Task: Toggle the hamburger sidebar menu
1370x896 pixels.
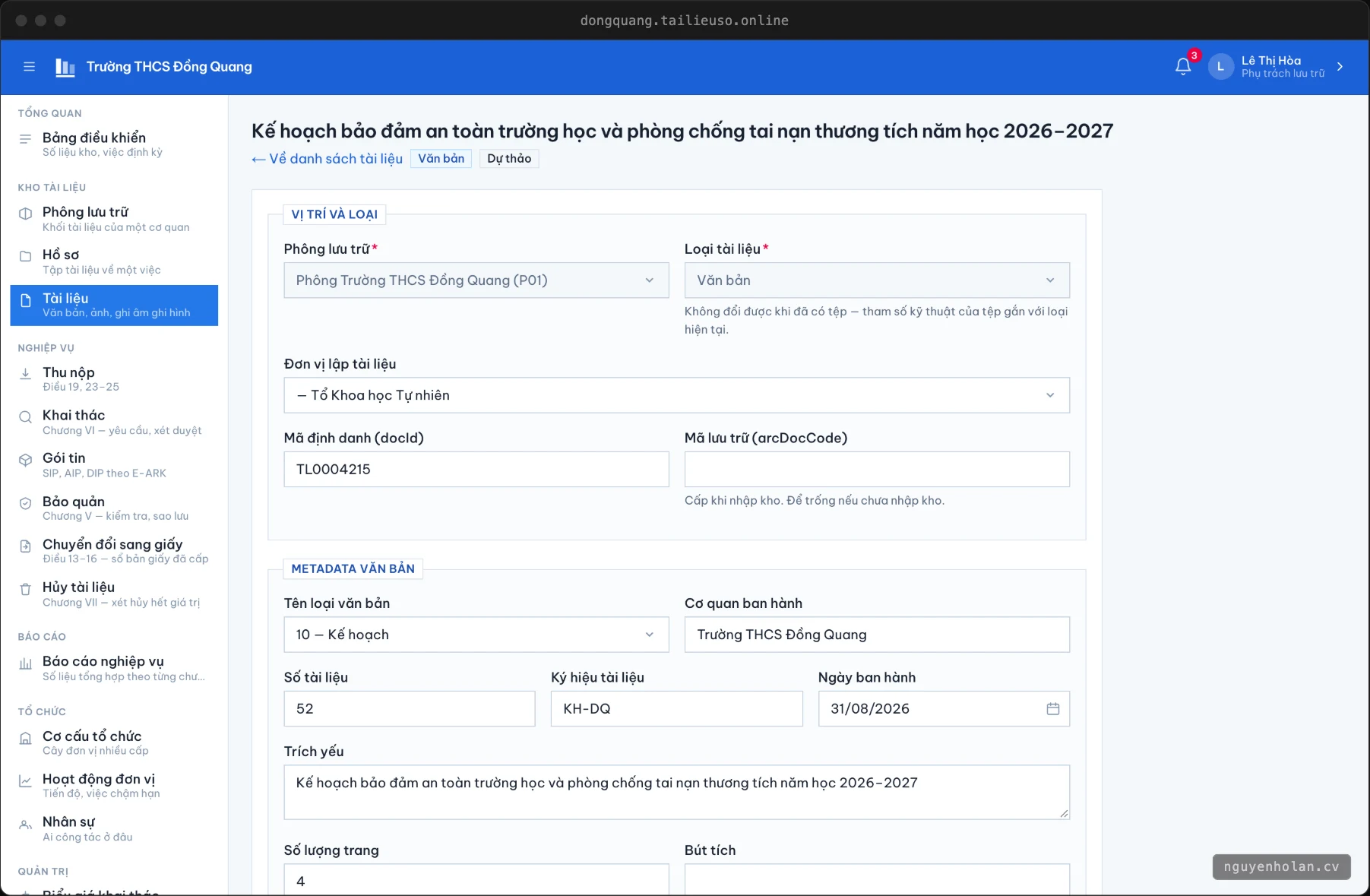Action: (x=30, y=67)
